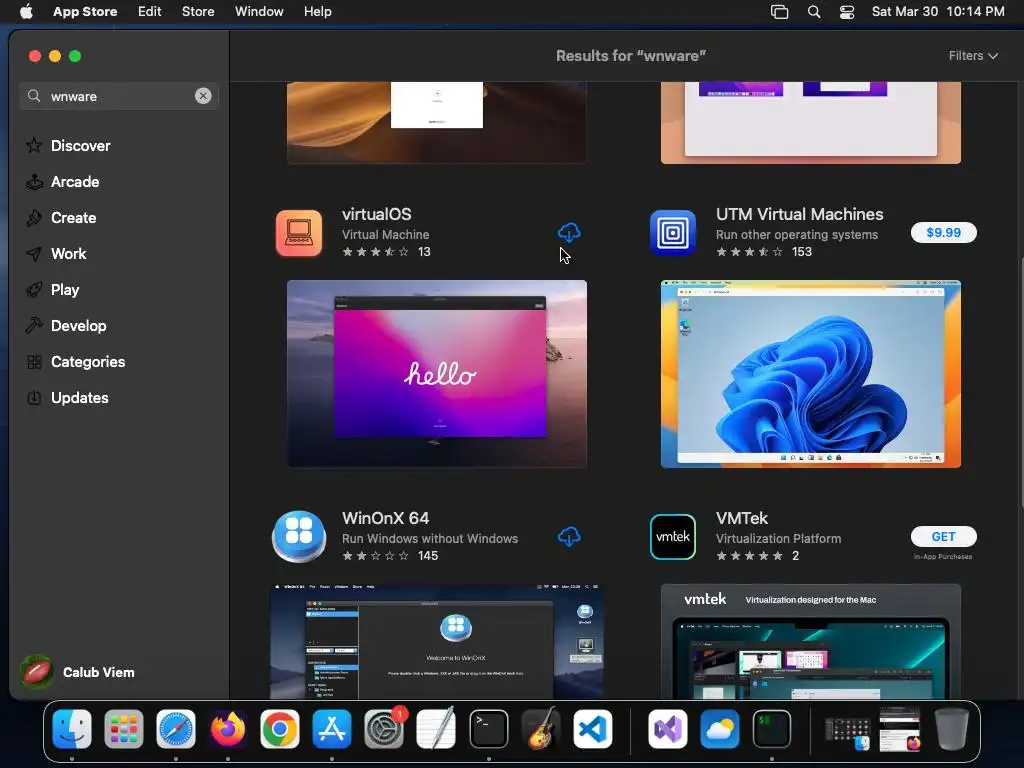Viewport: 1024px width, 768px height.
Task: Click In-App Purchases label under GET
Action: [x=943, y=557]
